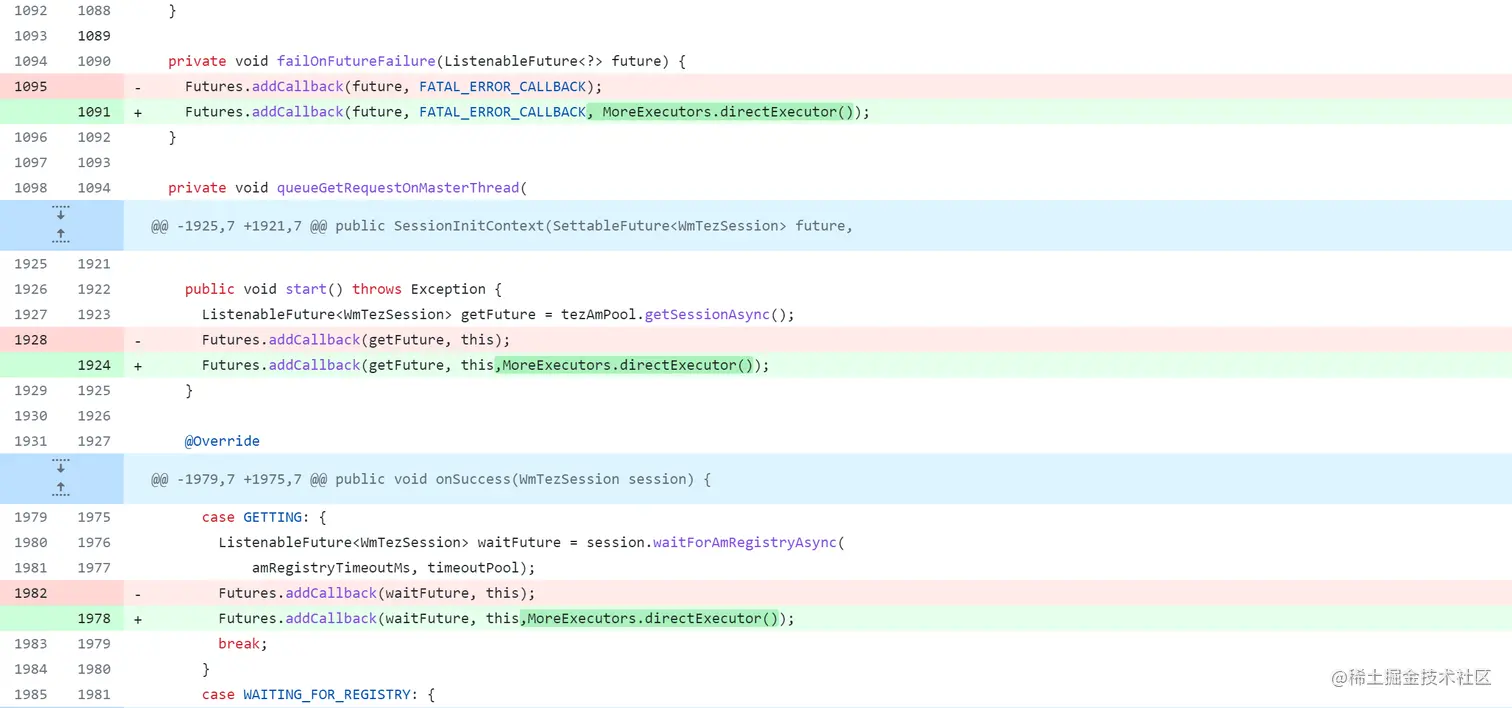Select old line number 1095
Viewport: 1512px width, 708px height.
coord(31,86)
